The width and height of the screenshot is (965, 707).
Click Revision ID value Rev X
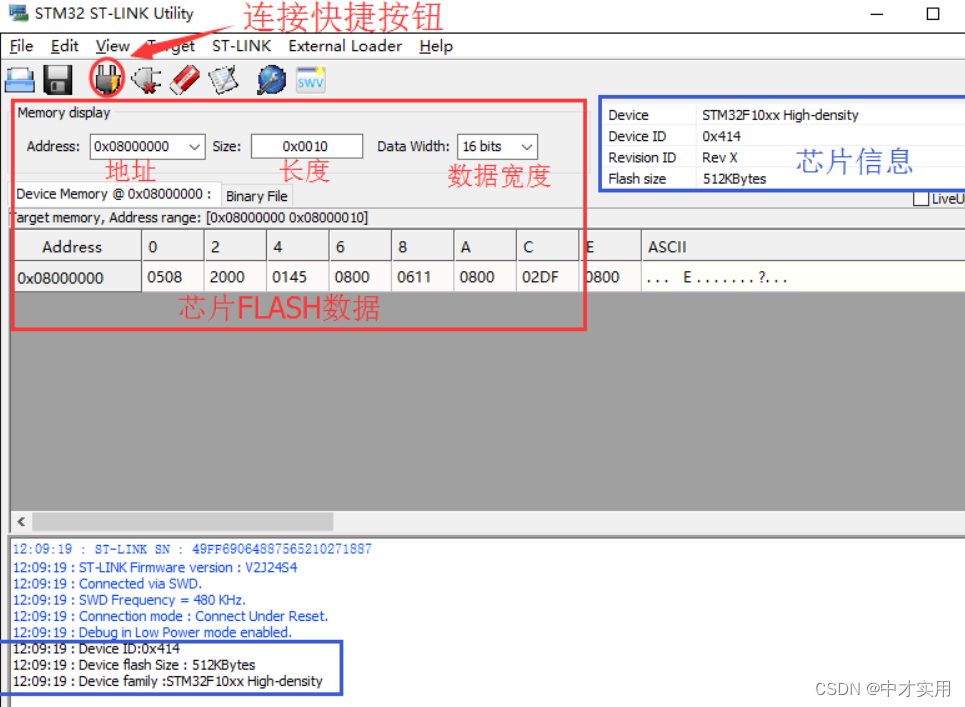click(719, 158)
